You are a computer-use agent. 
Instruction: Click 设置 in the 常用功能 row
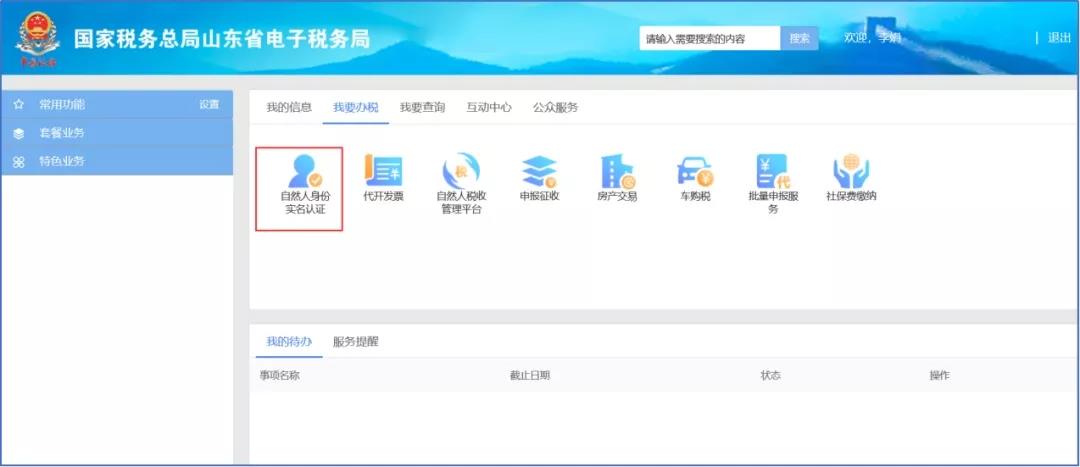(x=209, y=105)
